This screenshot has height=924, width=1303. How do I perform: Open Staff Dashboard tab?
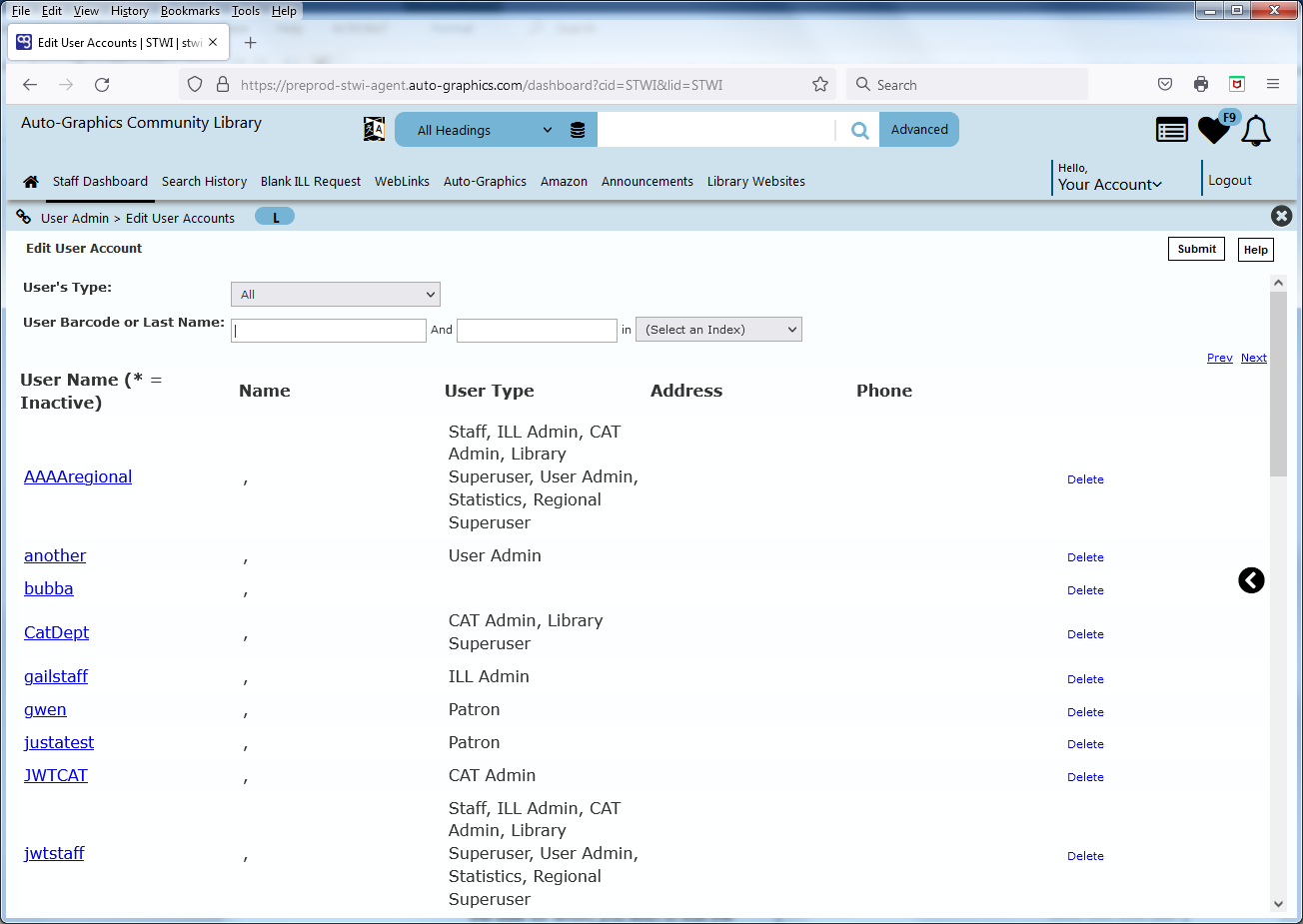pyautogui.click(x=100, y=182)
